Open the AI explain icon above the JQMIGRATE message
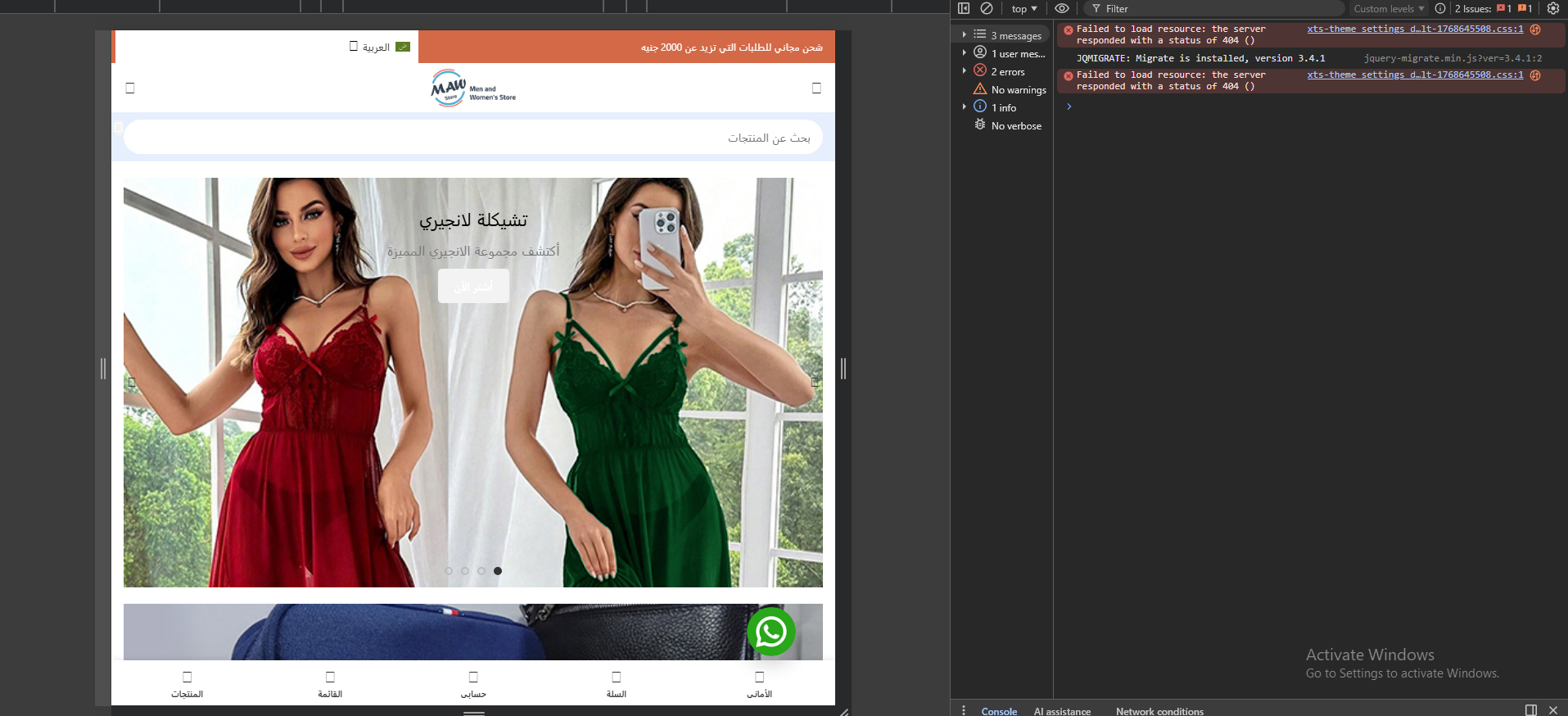1568x716 pixels. point(1535,29)
